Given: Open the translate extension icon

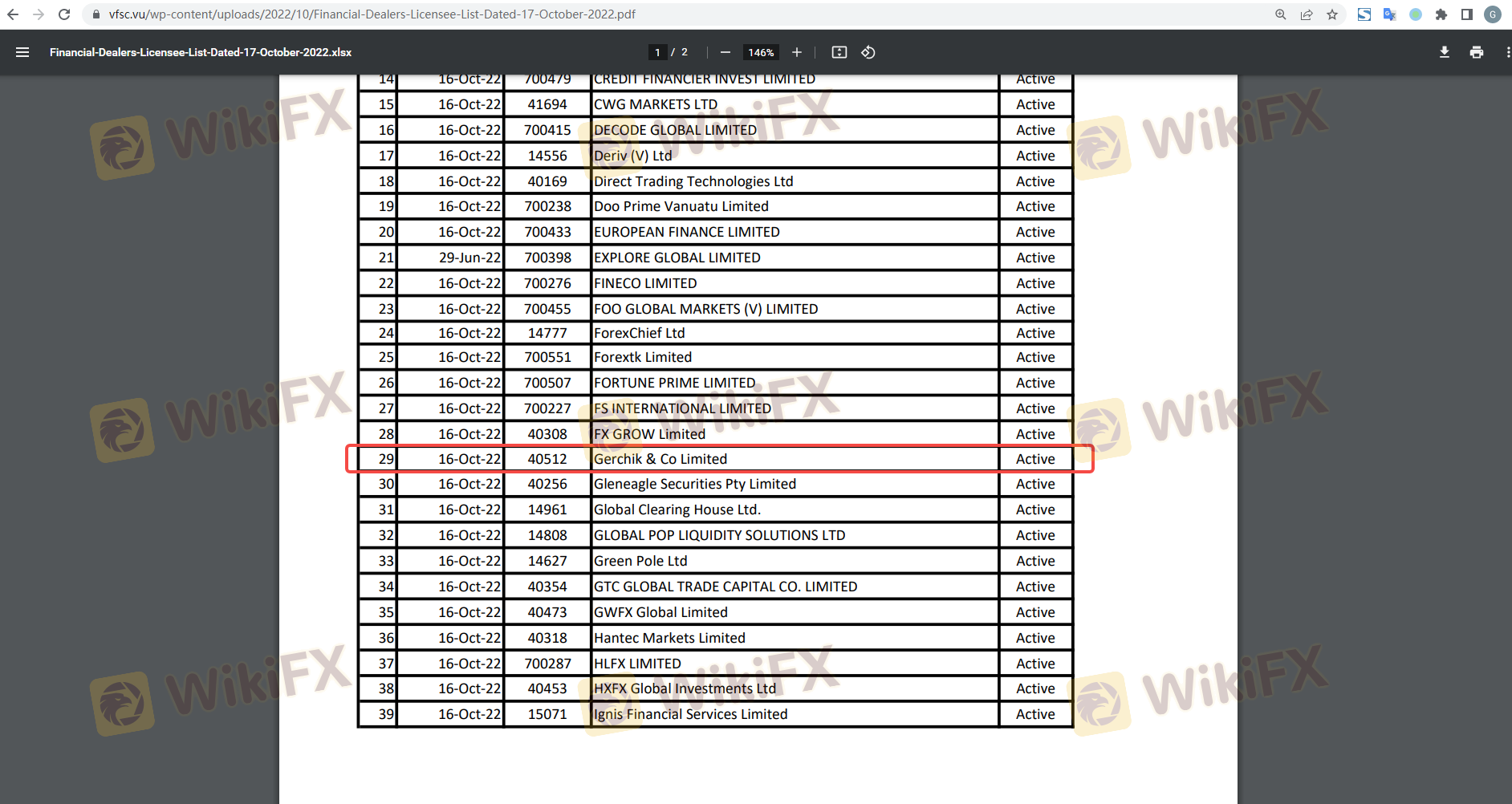Looking at the screenshot, I should 1390,14.
